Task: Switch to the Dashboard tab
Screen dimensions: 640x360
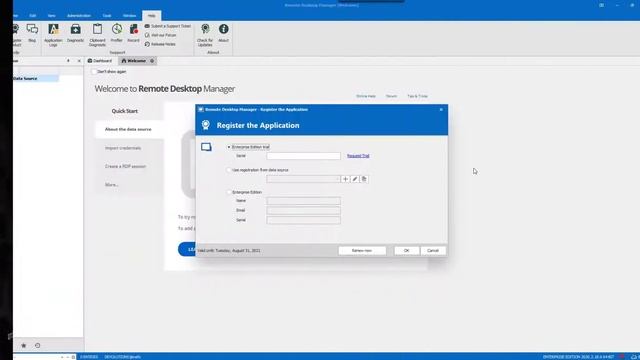Action: point(100,61)
